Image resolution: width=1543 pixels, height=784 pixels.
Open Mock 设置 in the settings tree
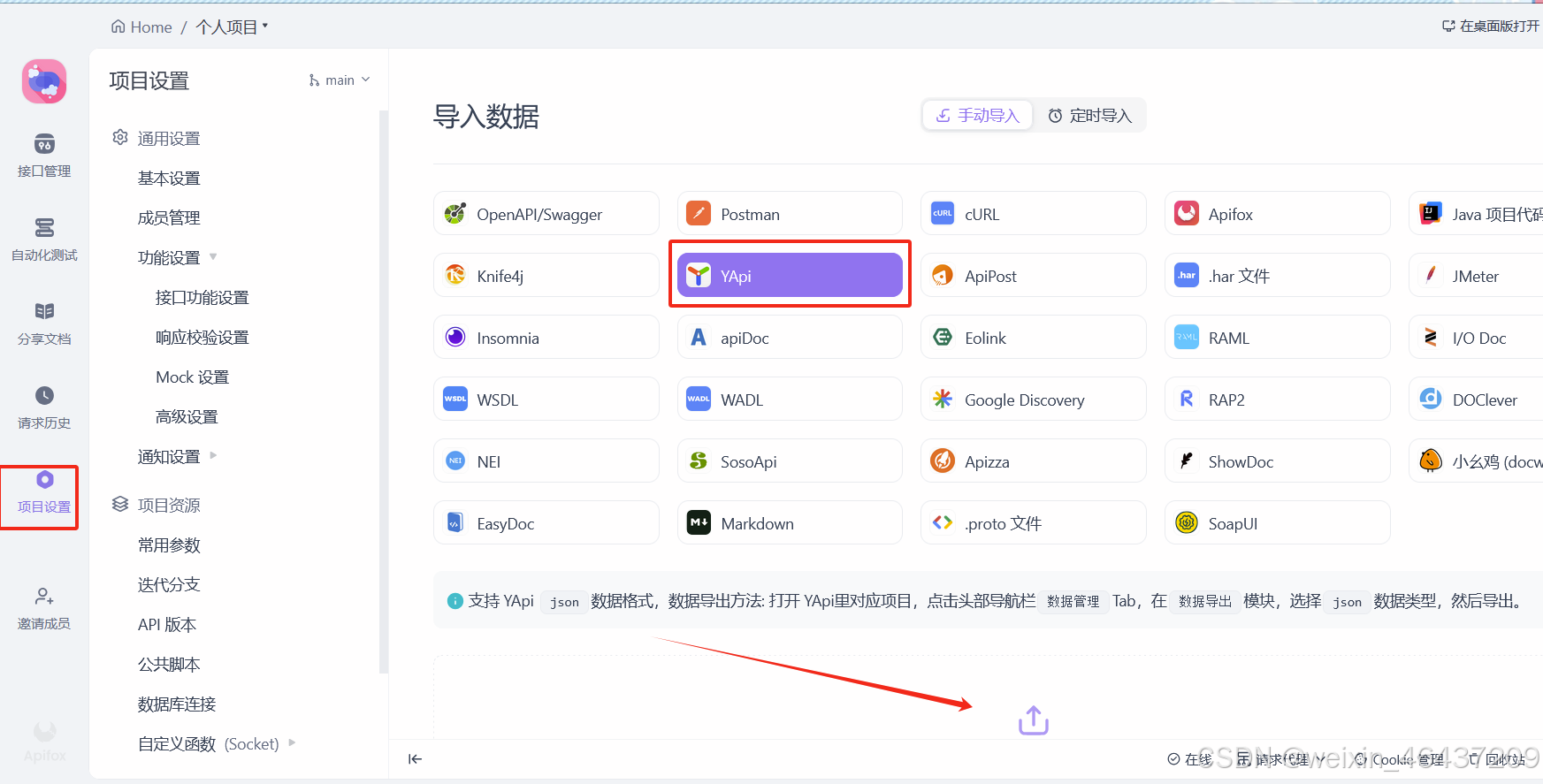click(x=193, y=377)
